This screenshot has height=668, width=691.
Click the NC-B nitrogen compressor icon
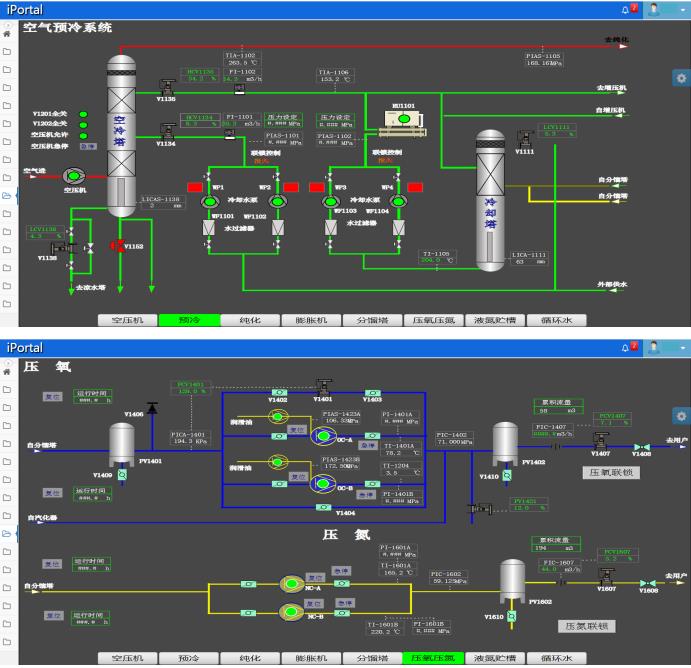292,605
